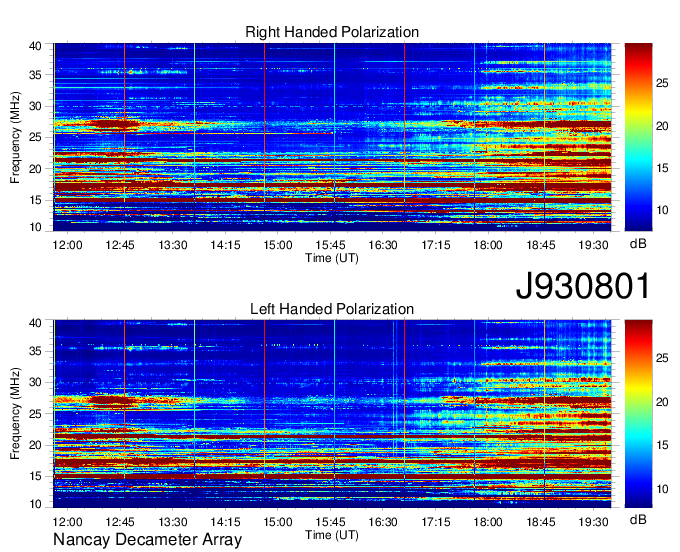Click the 18:00 time tick of bottom plot
Image resolution: width=680 pixels, height=552 pixels.
point(488,522)
